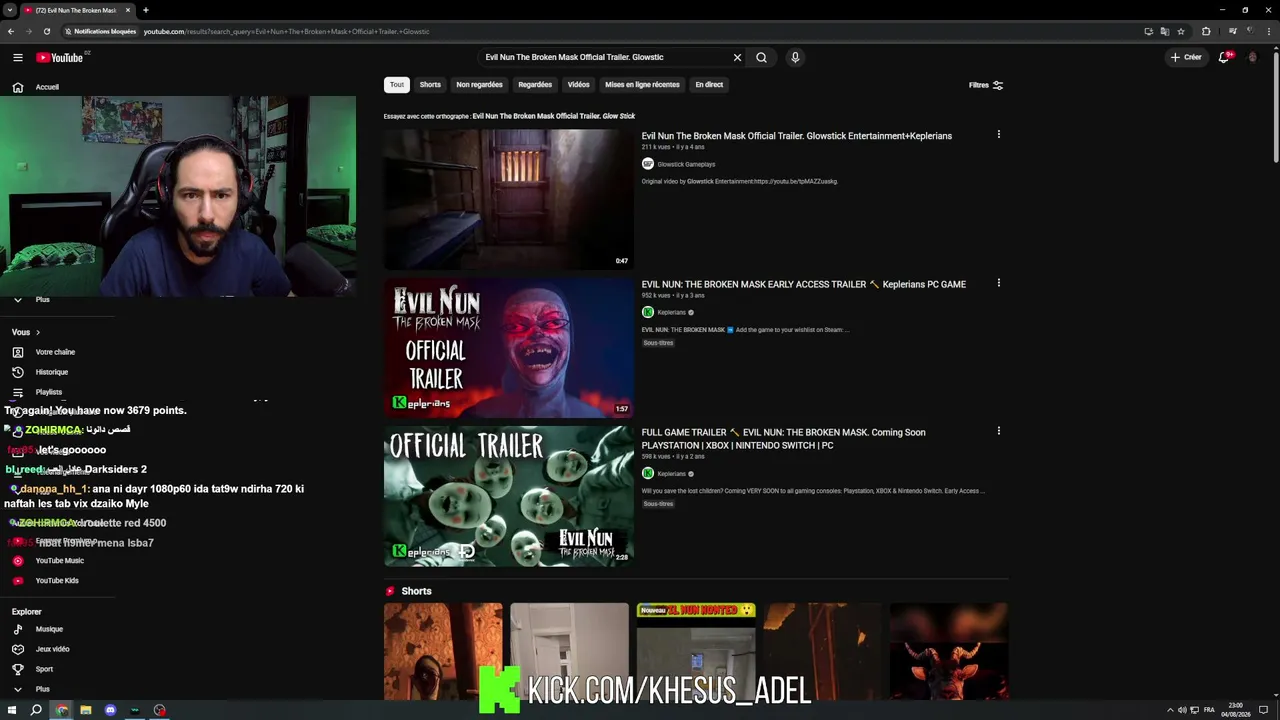Open the Filtres search filters
The height and width of the screenshot is (720, 1280).
click(986, 85)
